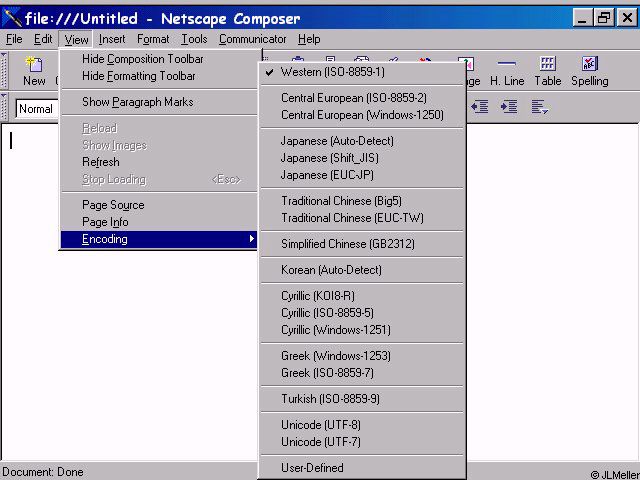Click the New page toolbar icon
This screenshot has width=640, height=480.
[x=34, y=71]
